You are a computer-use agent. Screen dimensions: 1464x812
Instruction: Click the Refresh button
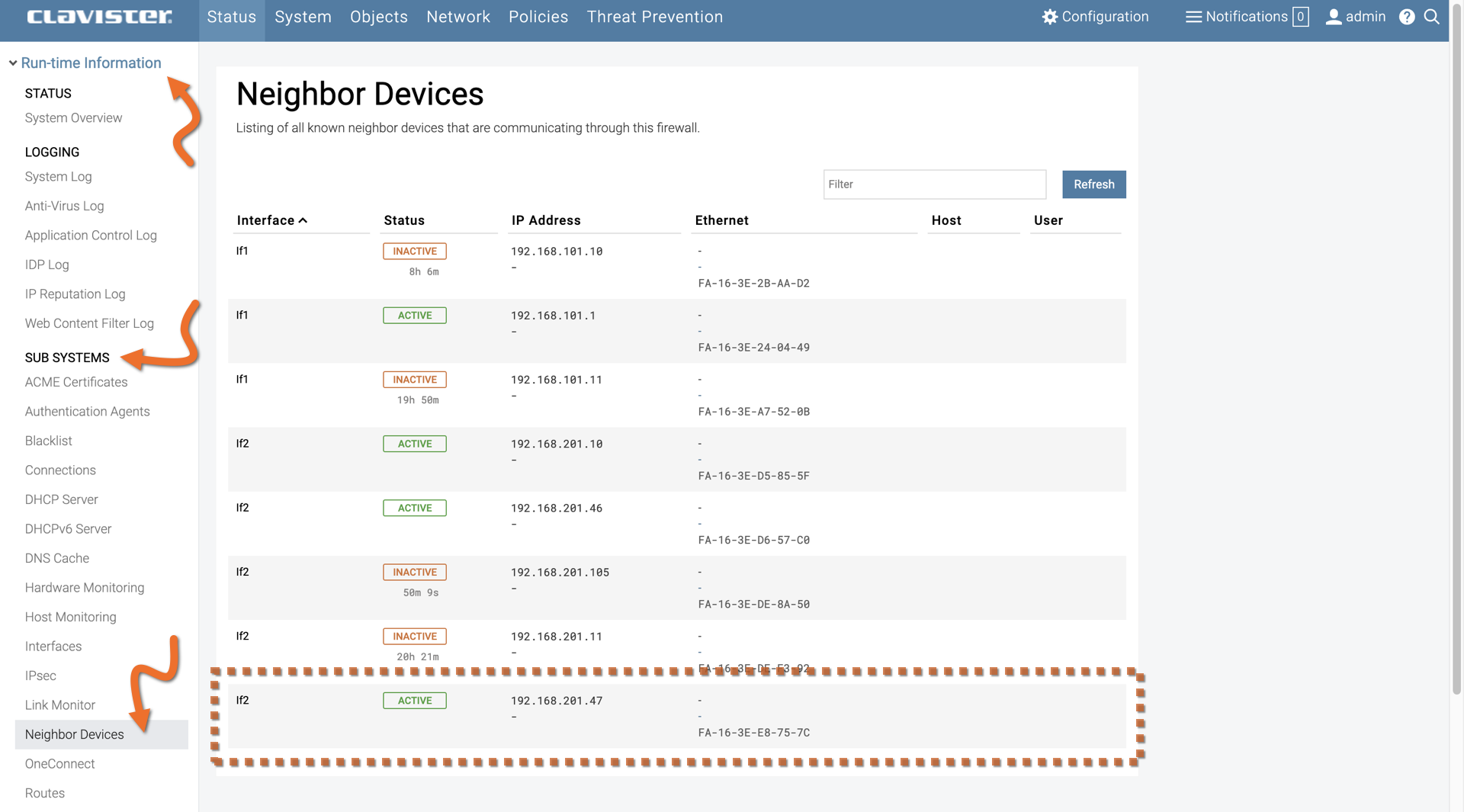1093,185
